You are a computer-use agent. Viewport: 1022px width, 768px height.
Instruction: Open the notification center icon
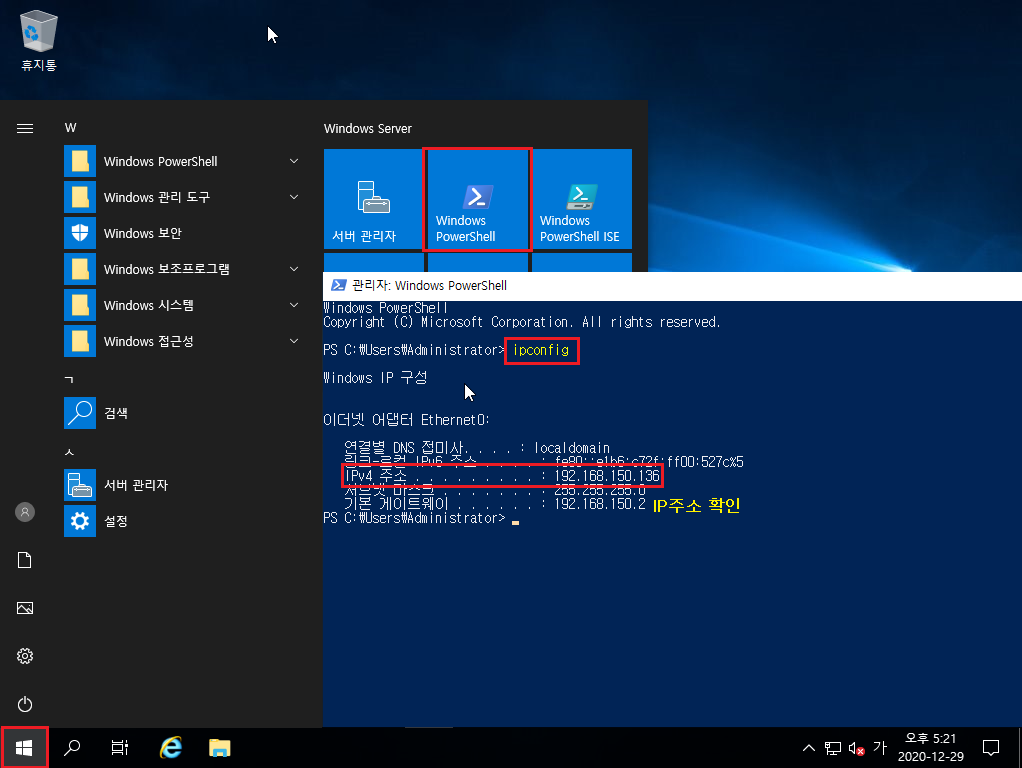coord(991,748)
